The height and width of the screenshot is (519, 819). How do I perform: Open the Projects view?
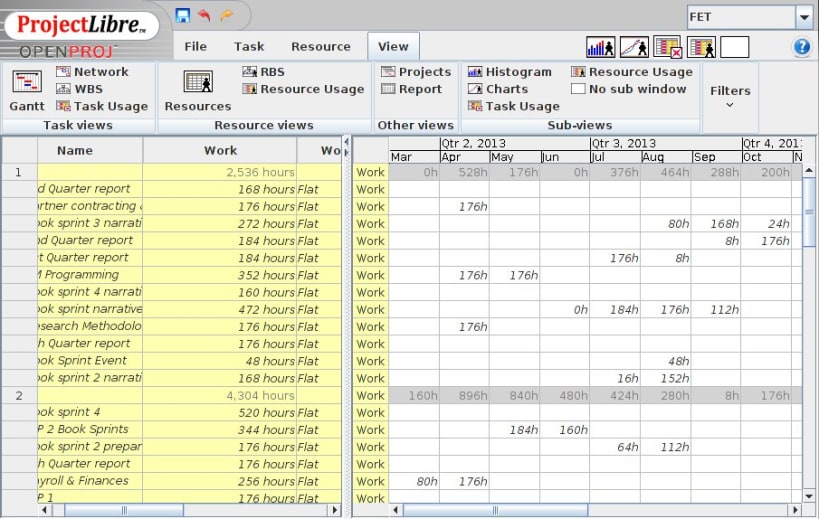pos(416,72)
